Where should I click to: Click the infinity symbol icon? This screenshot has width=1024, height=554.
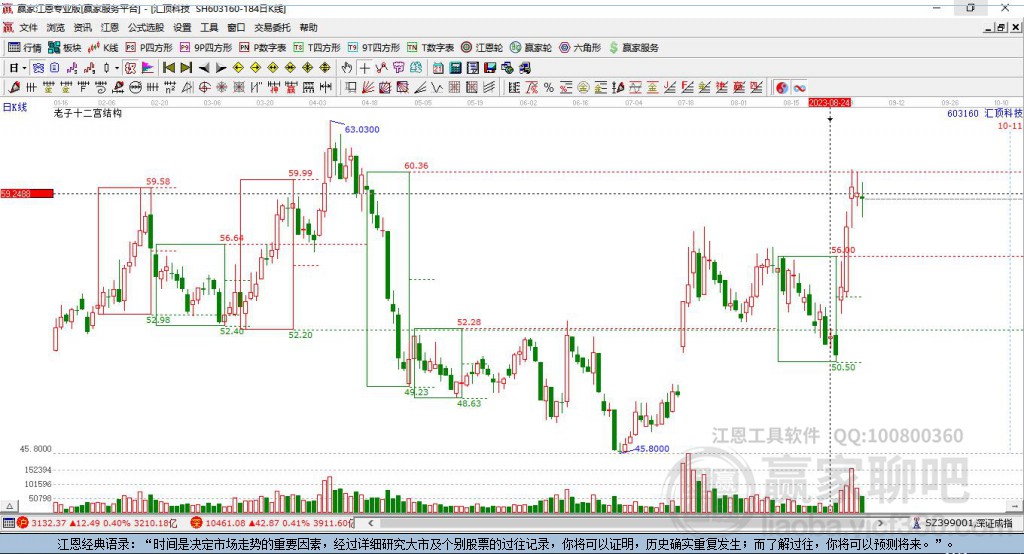click(x=799, y=88)
